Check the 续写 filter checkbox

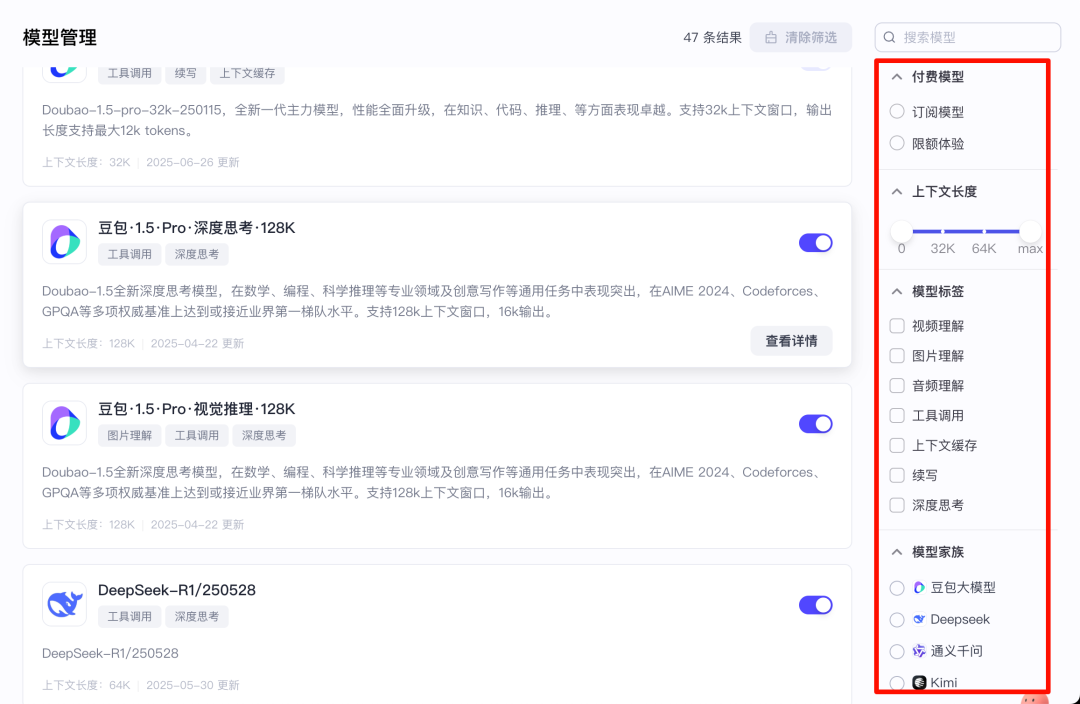click(x=897, y=475)
